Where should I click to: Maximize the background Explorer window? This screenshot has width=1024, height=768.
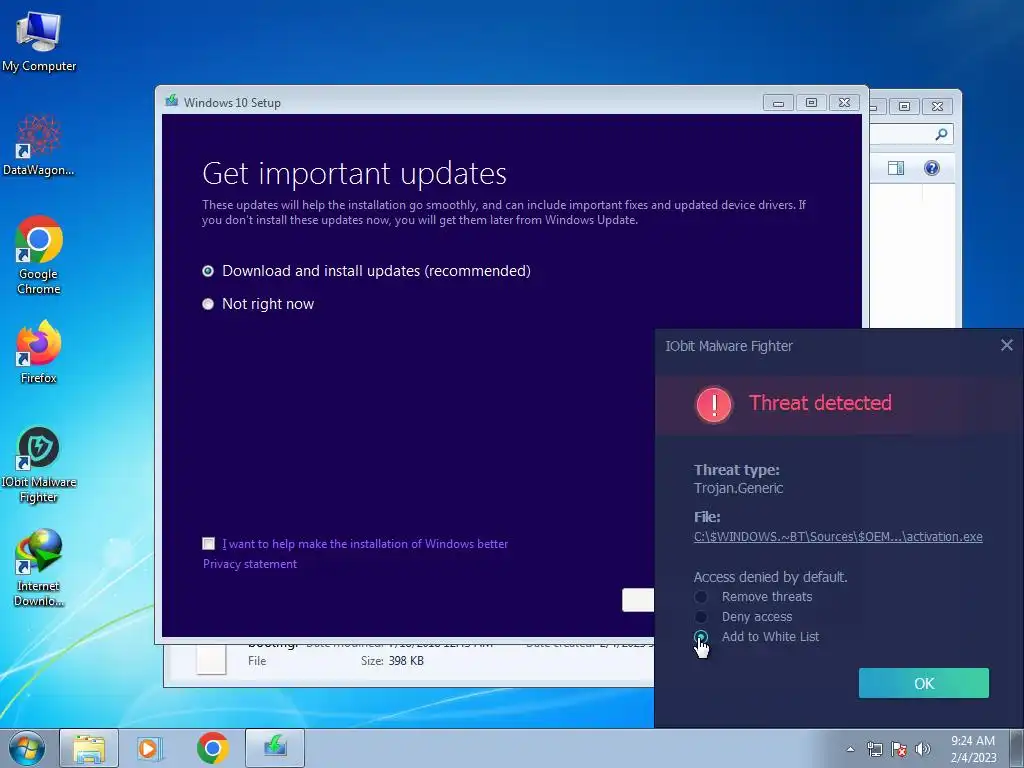click(x=904, y=106)
